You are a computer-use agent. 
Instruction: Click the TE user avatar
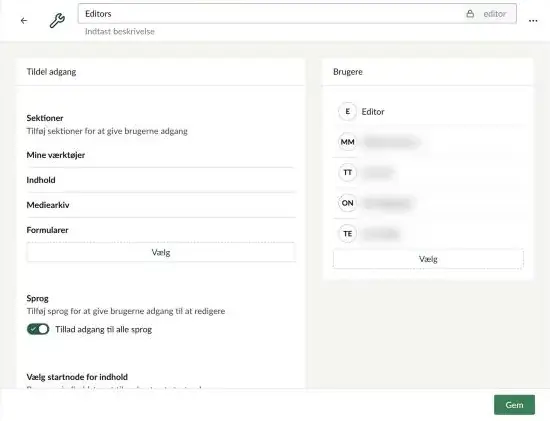pos(347,233)
